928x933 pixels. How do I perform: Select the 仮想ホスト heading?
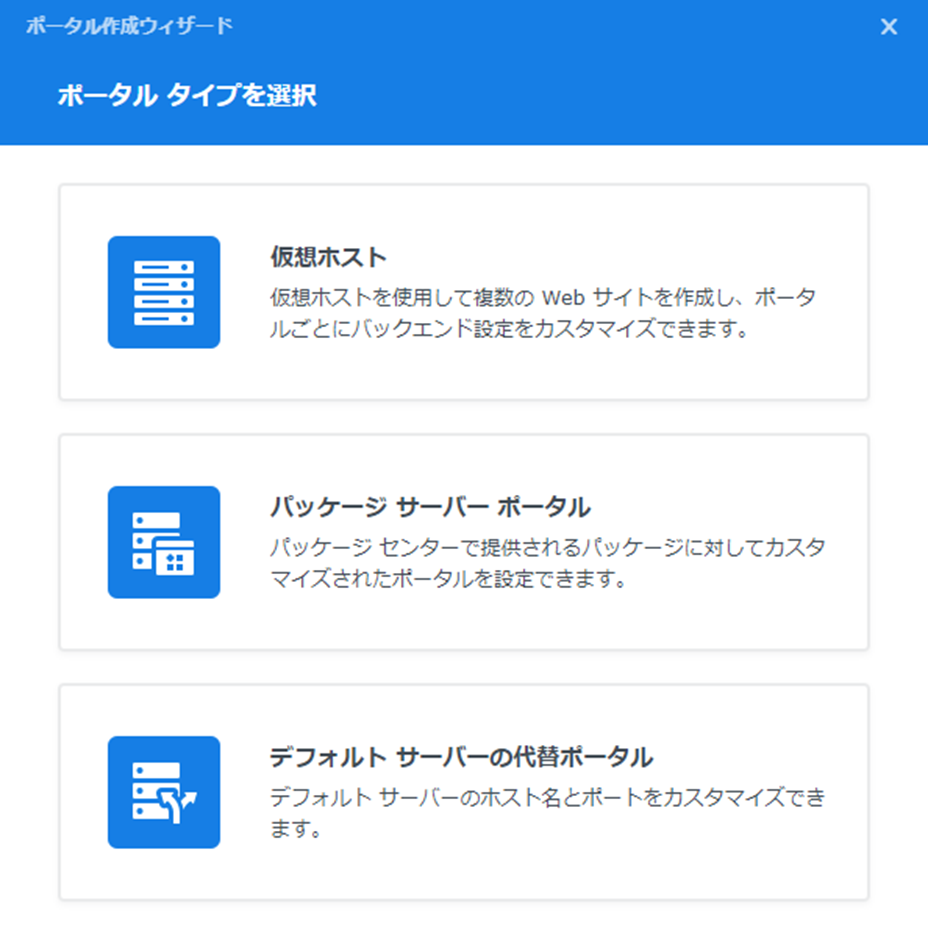point(328,258)
